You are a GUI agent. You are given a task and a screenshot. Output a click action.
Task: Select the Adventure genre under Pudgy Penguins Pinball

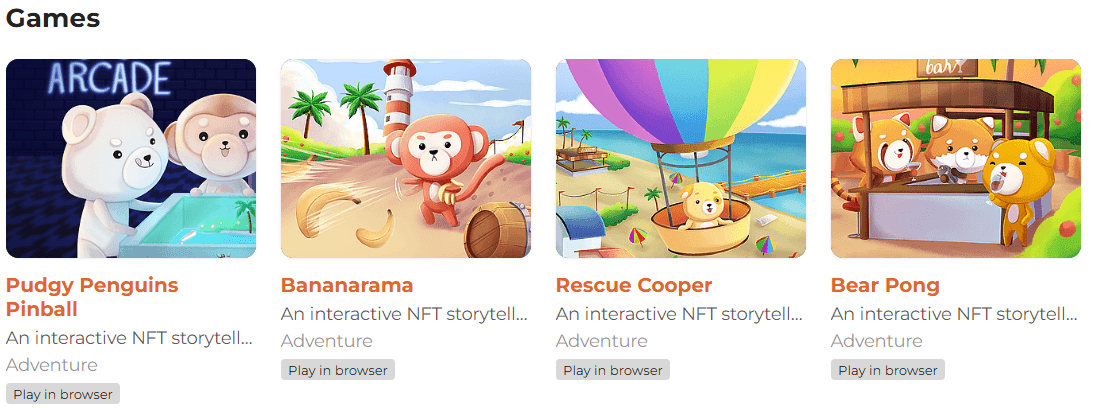point(52,365)
